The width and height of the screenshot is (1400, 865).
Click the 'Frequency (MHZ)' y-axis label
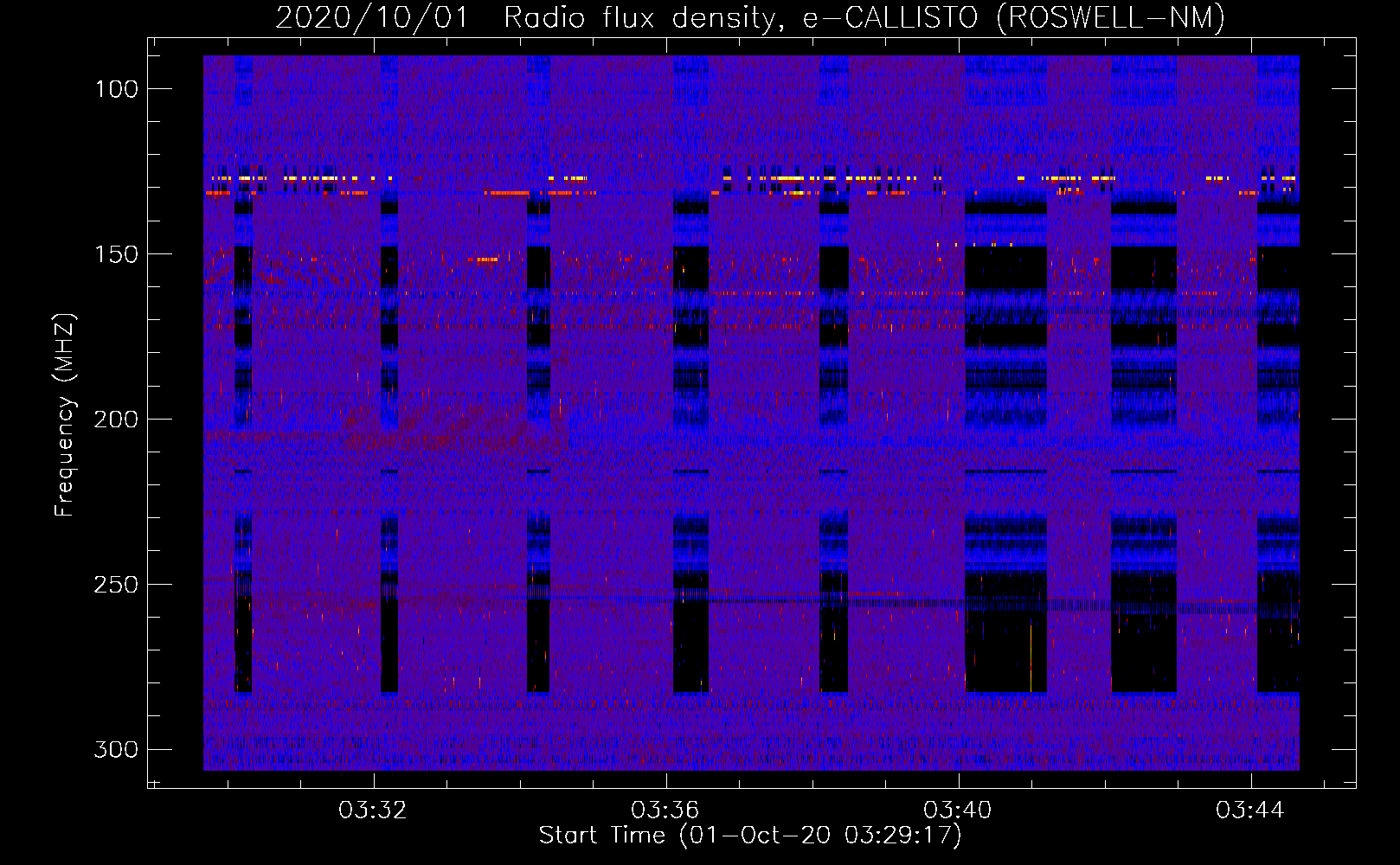click(65, 415)
